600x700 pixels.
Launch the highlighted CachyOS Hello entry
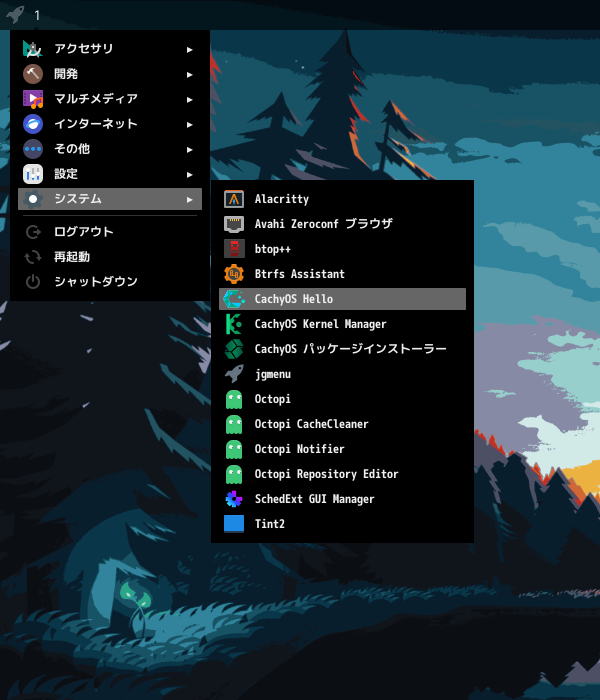tap(342, 299)
